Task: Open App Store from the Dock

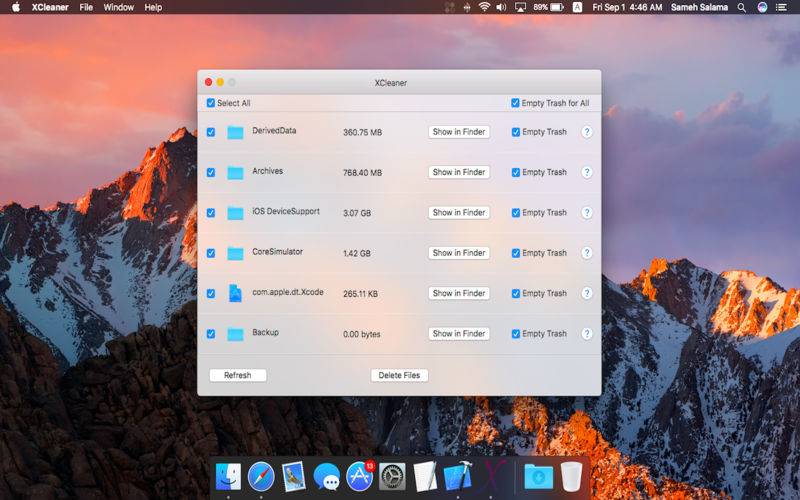Action: [360, 477]
